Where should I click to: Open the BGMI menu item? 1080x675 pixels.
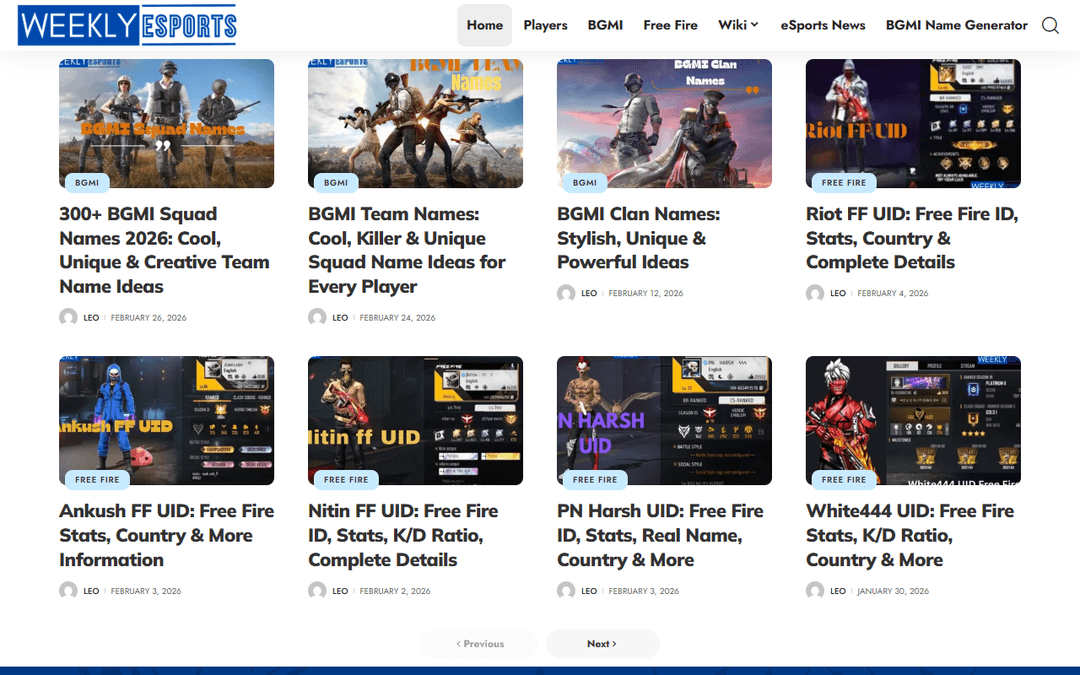pos(605,25)
